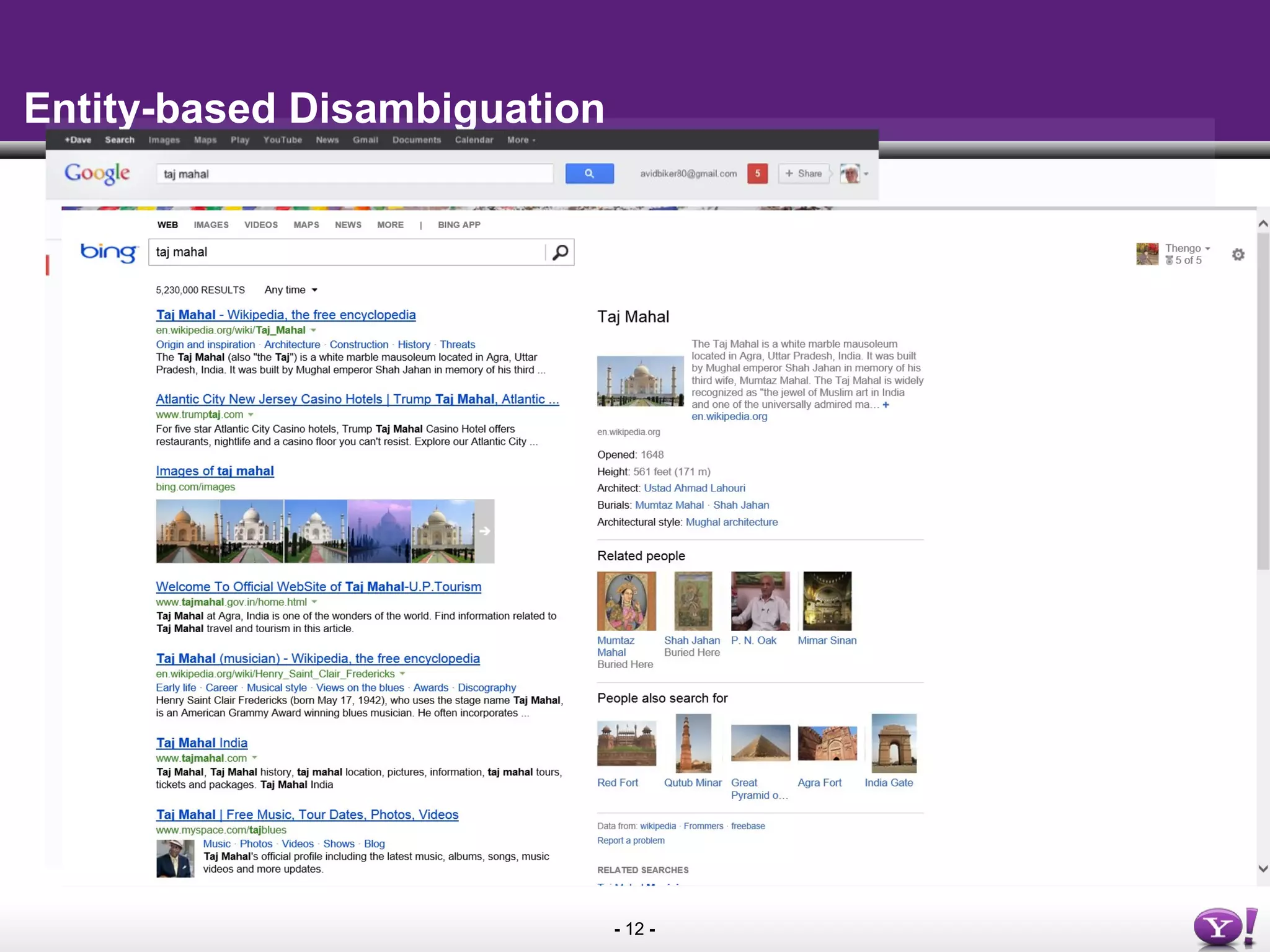Open dropdown arrow beside www.trumptaj.com
1270x952 pixels.
[x=251, y=415]
